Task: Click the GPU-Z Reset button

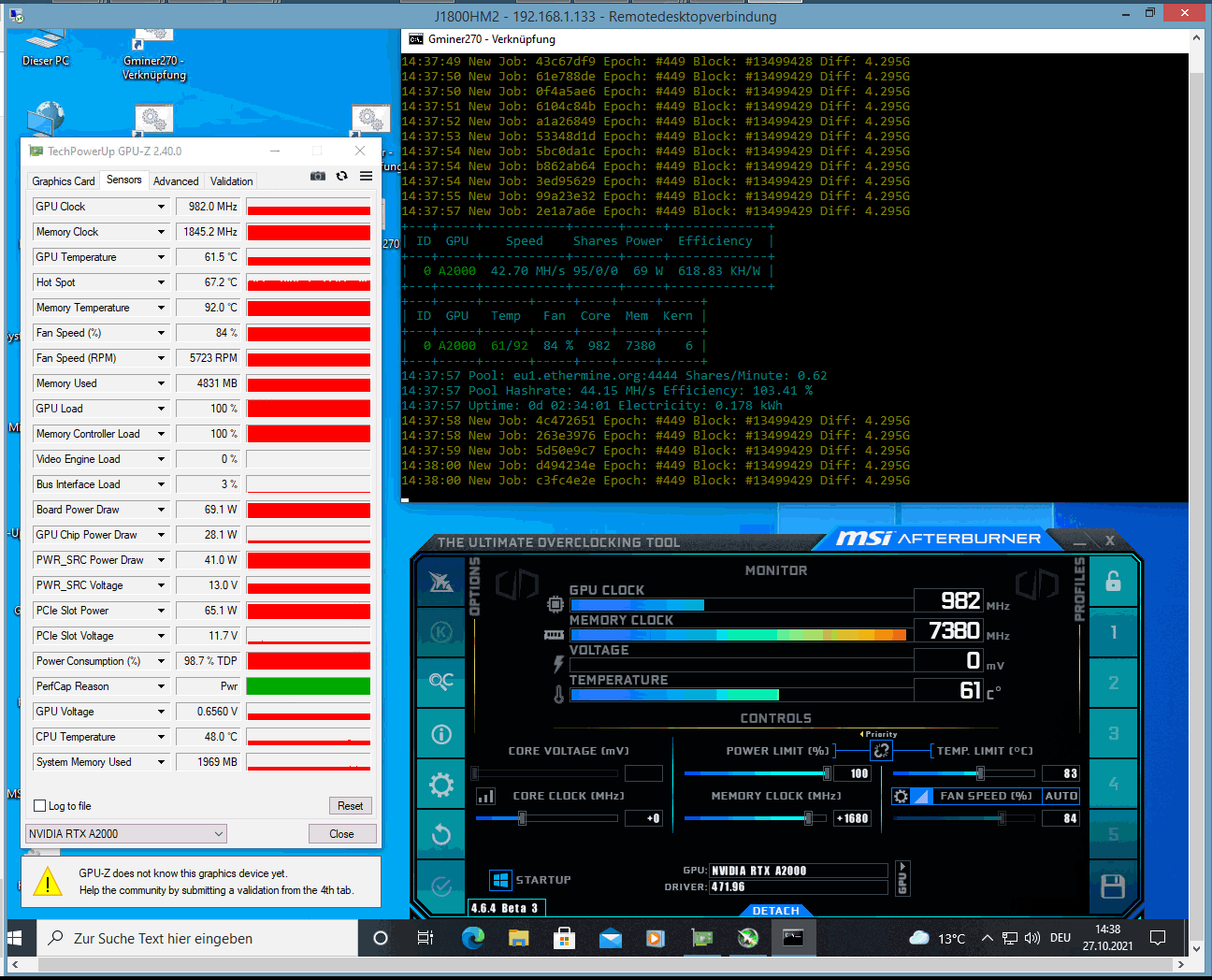Action: coord(351,806)
